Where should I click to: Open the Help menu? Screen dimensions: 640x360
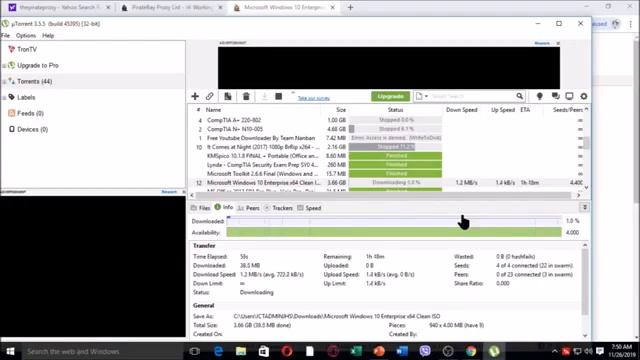(48, 36)
